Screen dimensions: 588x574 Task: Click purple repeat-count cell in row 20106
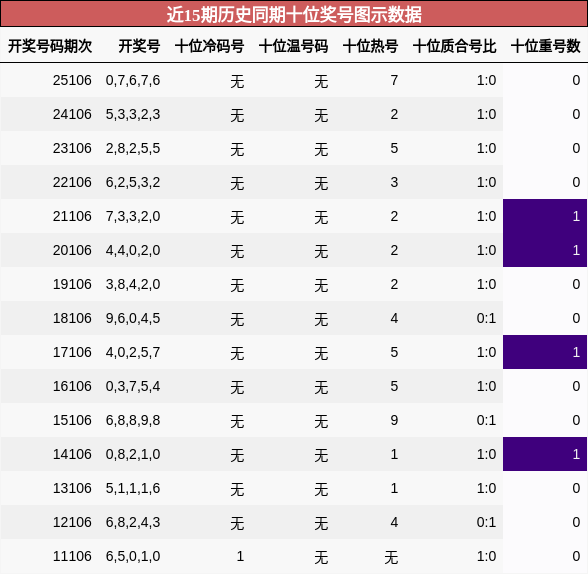click(x=545, y=250)
